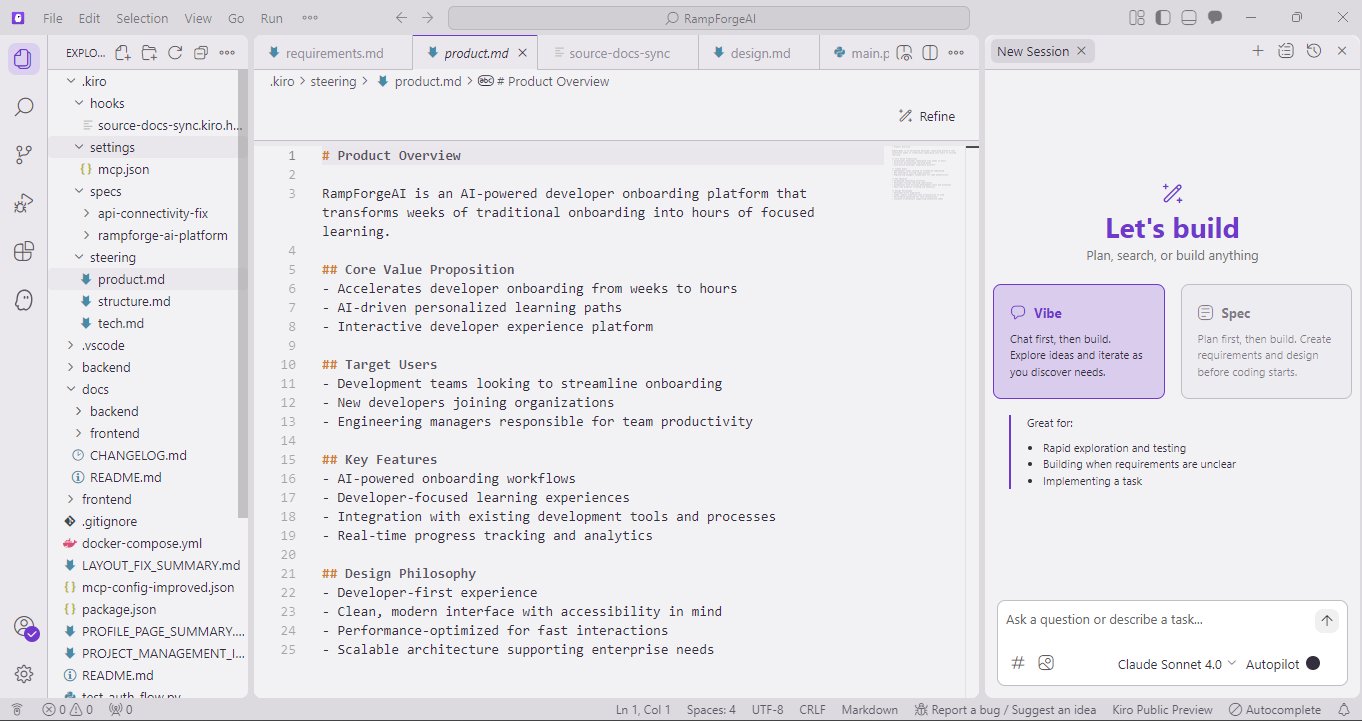Refresh the Explorer file tree
The height and width of the screenshot is (721, 1362).
point(175,53)
